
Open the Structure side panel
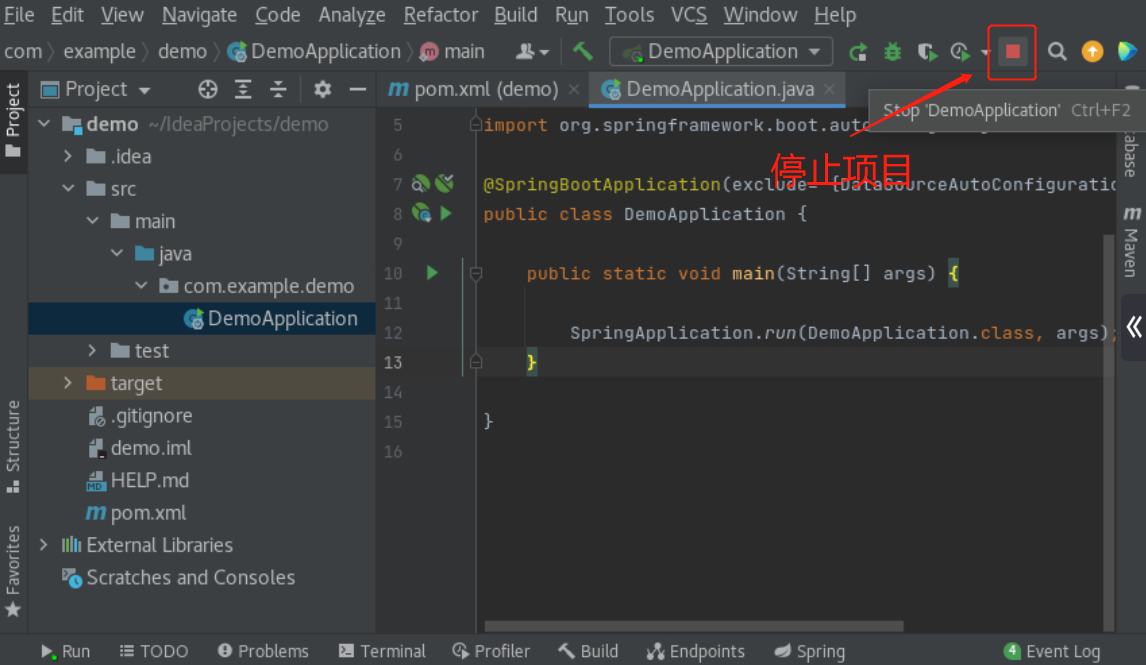point(13,446)
